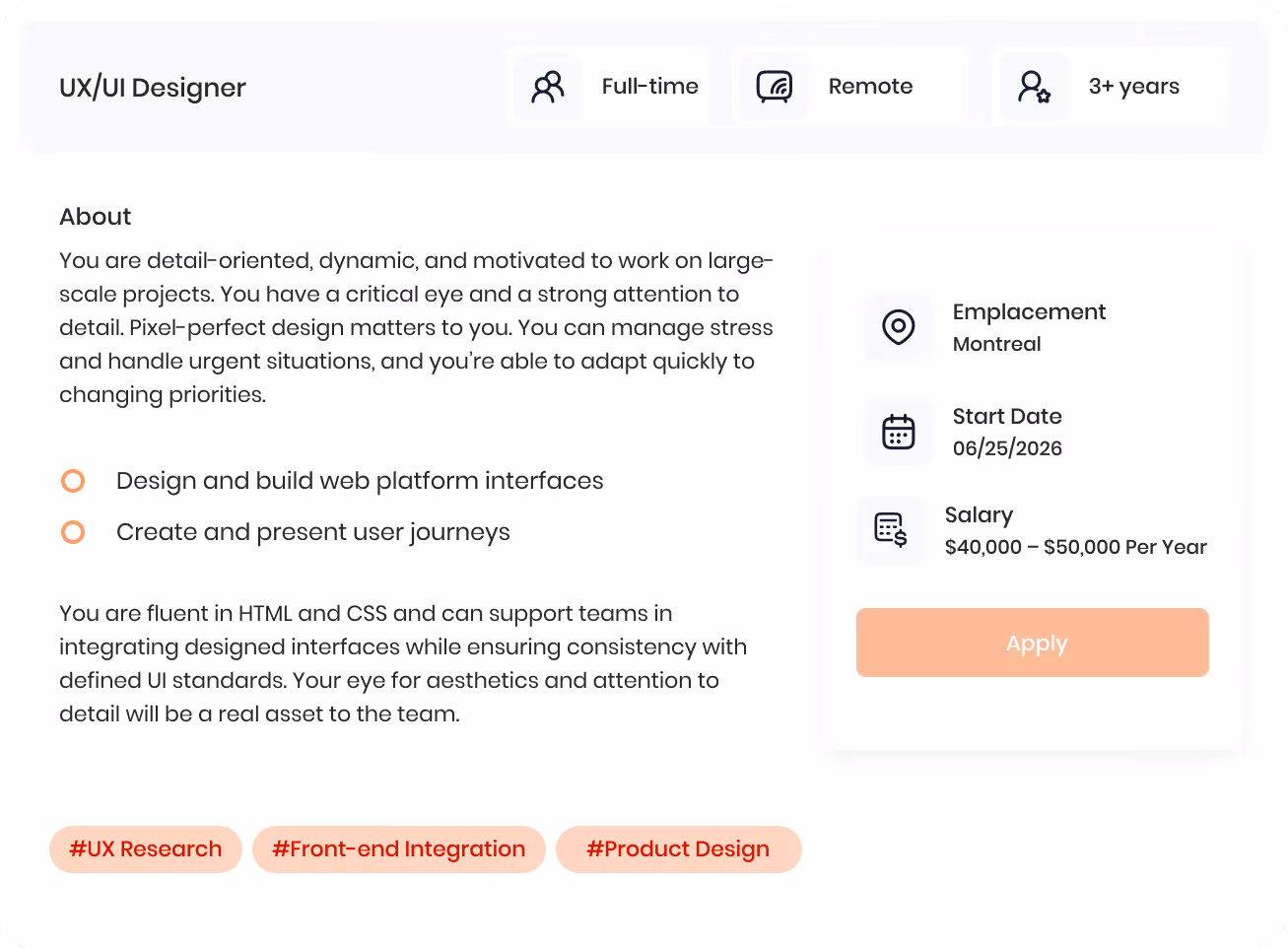Click the Montreal location value
The width and height of the screenshot is (1288, 950).
tap(997, 344)
